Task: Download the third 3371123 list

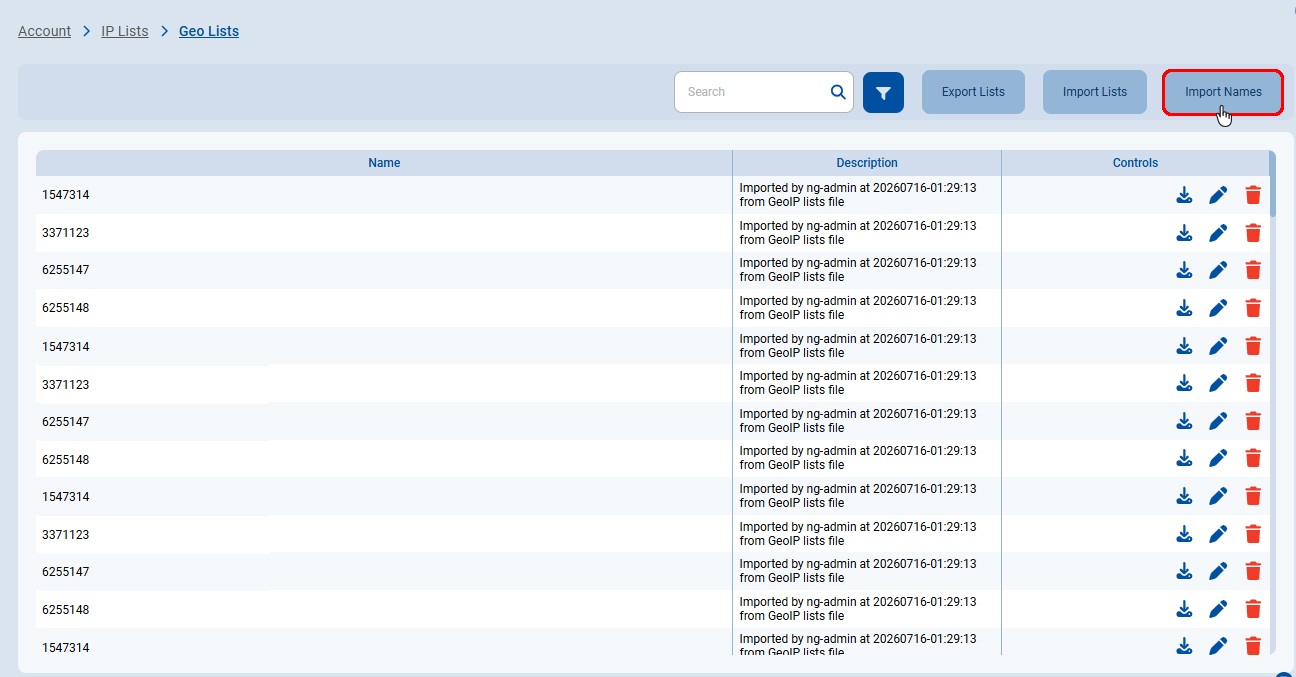Action: 1184,534
